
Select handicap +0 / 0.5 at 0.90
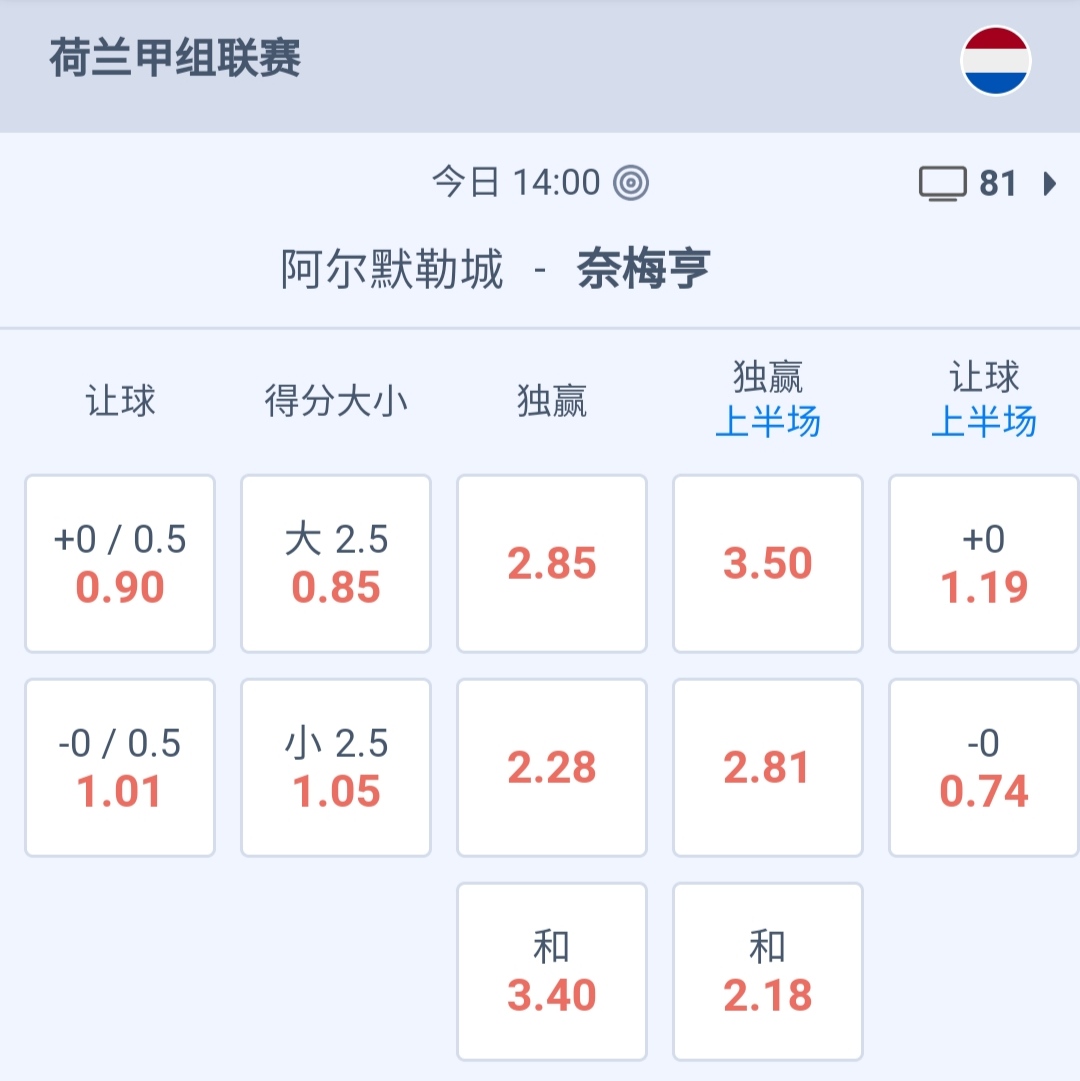[x=120, y=564]
